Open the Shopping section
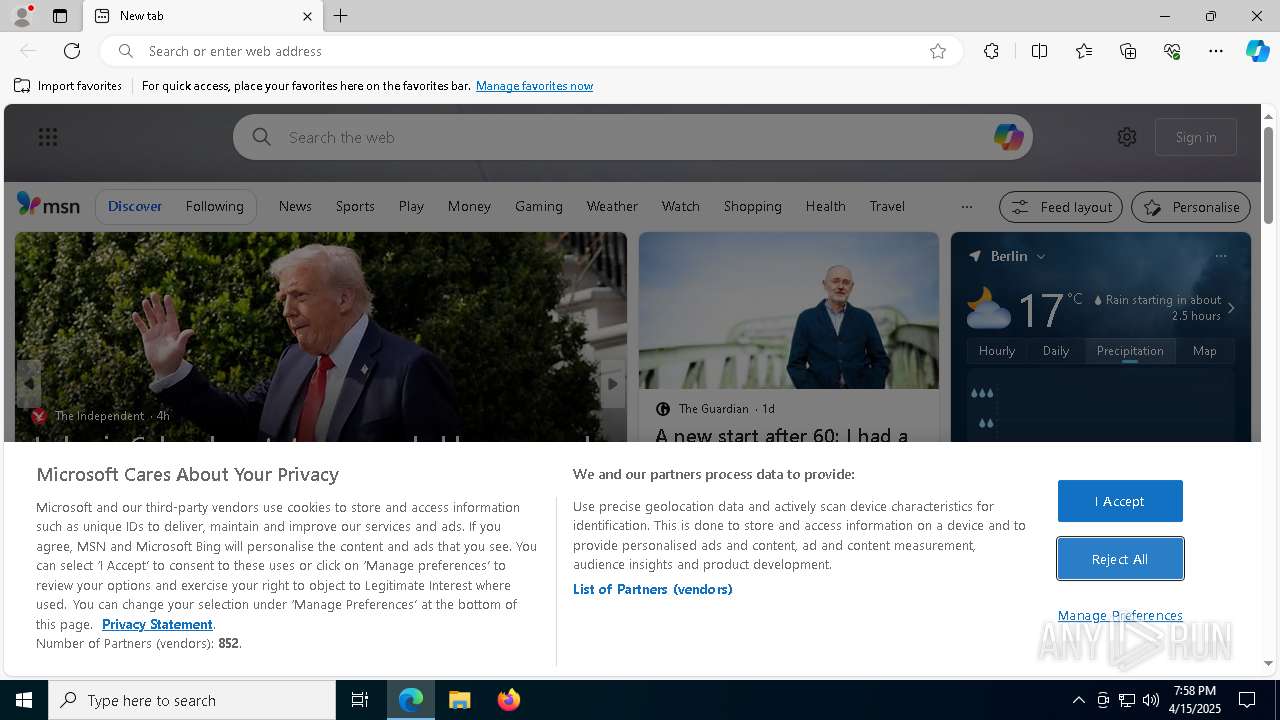This screenshot has height=720, width=1280. pyautogui.click(x=753, y=206)
